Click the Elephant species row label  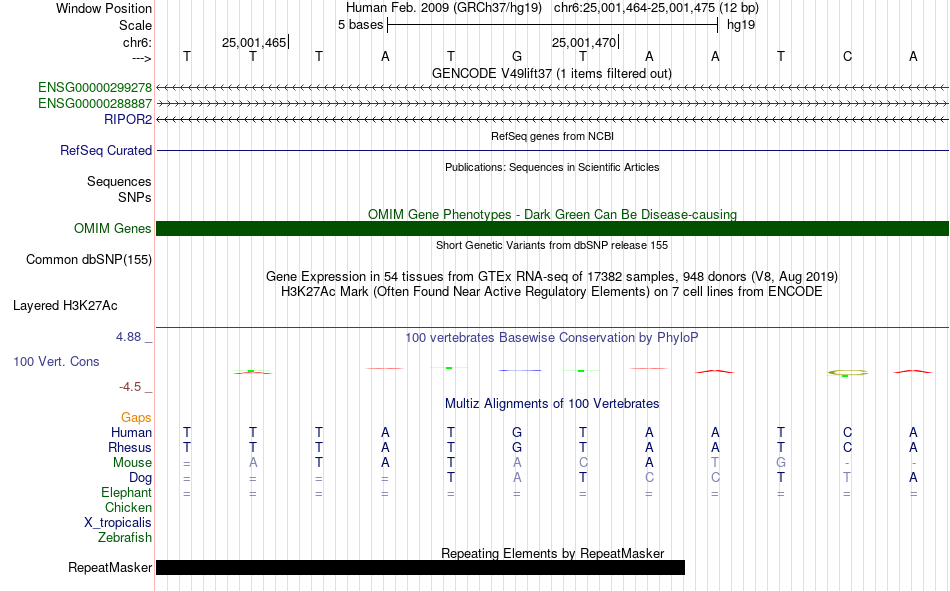[x=126, y=492]
